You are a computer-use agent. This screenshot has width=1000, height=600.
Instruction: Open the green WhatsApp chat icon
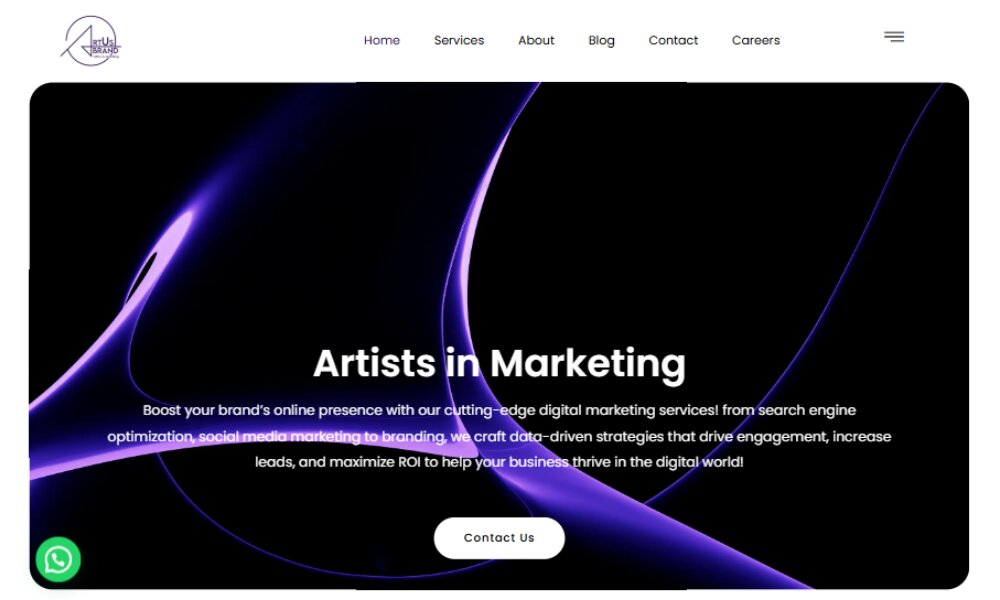click(x=58, y=560)
